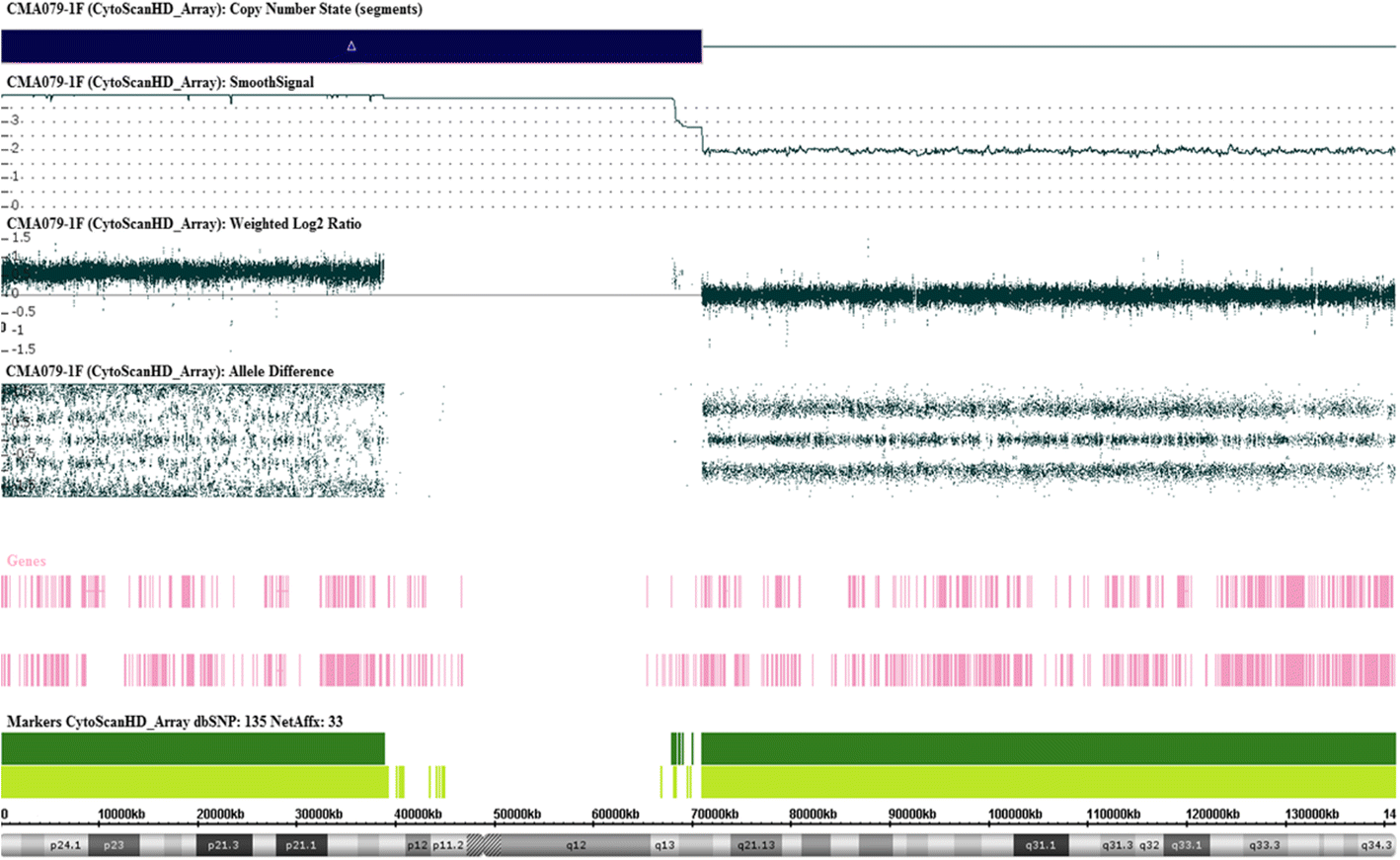Select the p12 cytoband
This screenshot has height=860, width=1400.
coord(418,845)
